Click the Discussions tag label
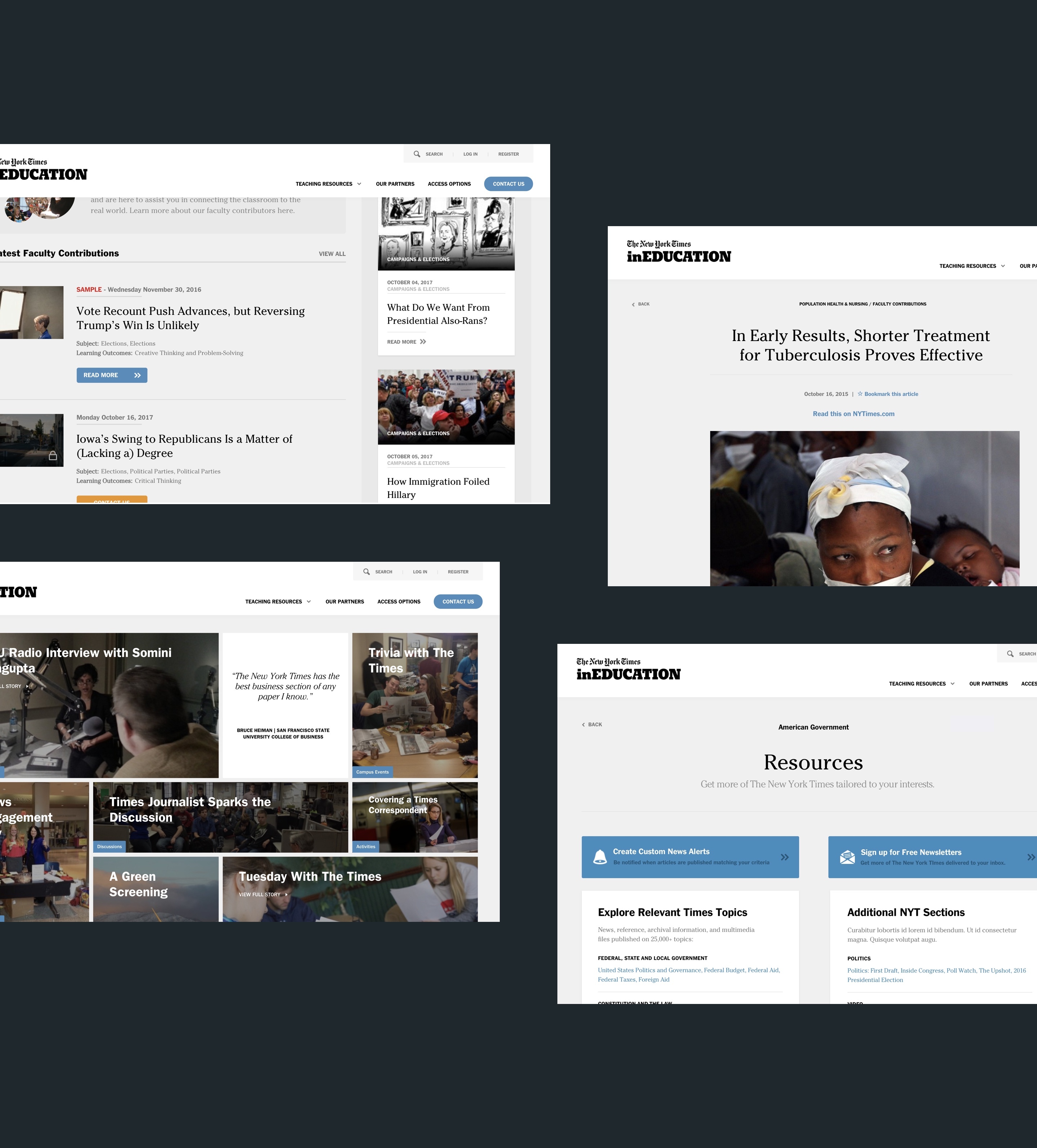The height and width of the screenshot is (1148, 1037). [x=109, y=847]
